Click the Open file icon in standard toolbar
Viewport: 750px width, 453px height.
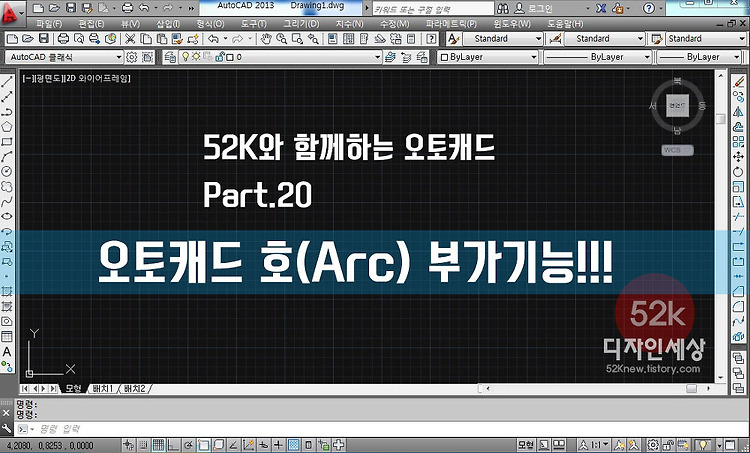tap(28, 39)
